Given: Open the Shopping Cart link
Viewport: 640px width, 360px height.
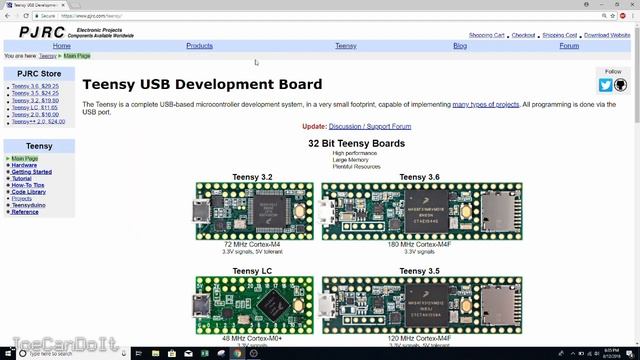Looking at the screenshot, I should (x=487, y=35).
